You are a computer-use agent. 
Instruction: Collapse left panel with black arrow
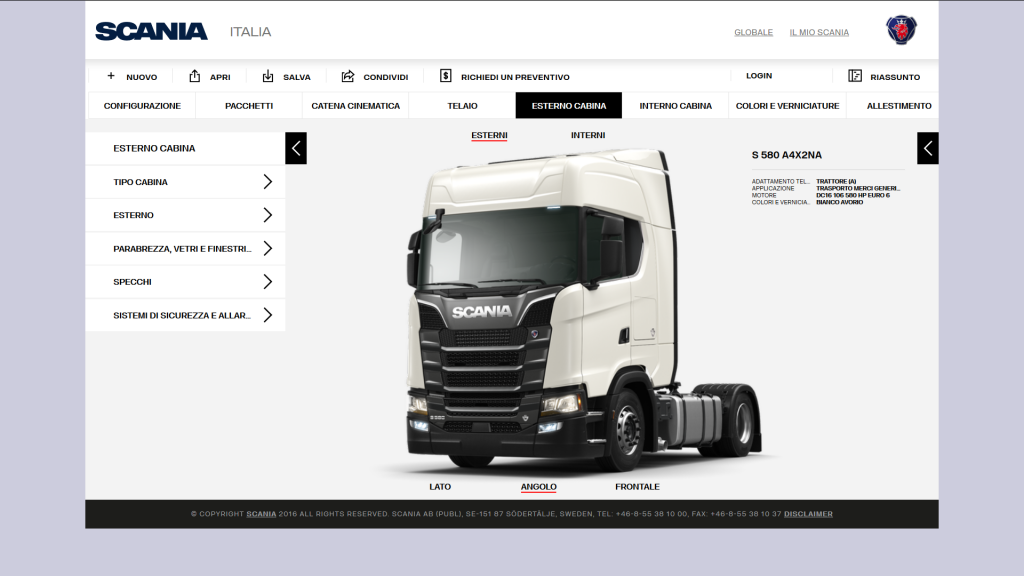296,148
